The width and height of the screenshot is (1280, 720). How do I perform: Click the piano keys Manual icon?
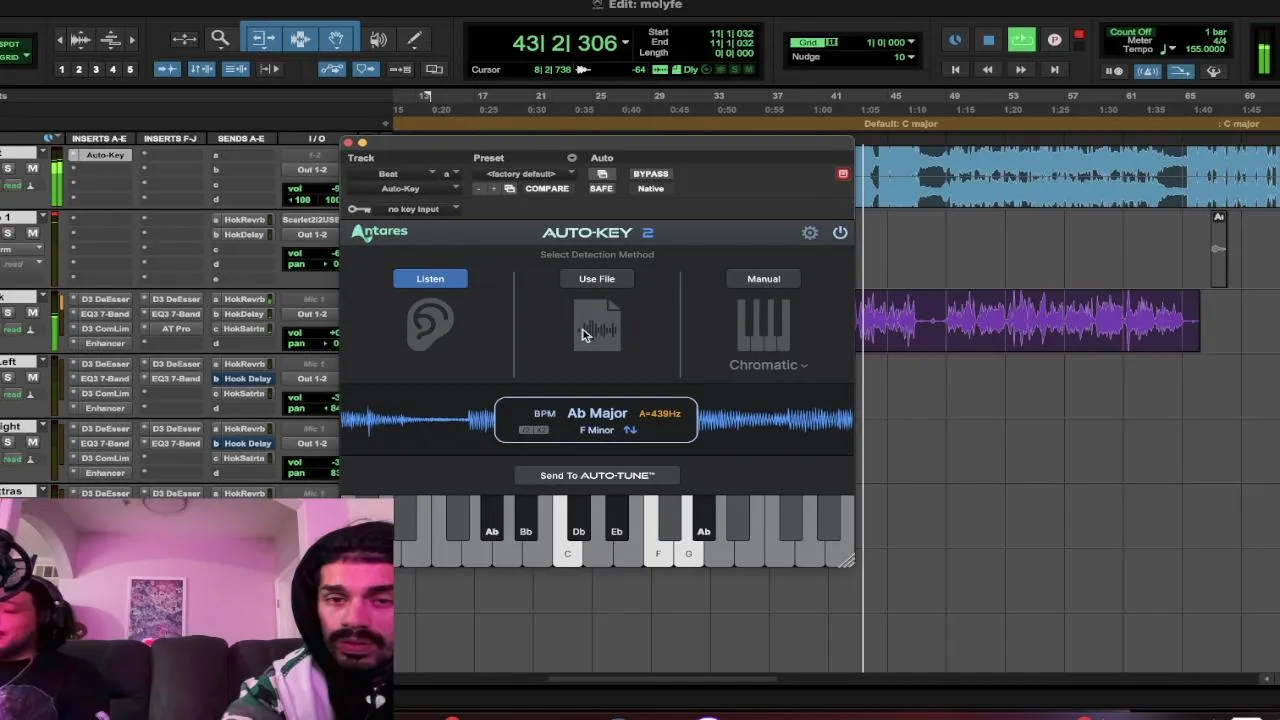pyautogui.click(x=763, y=325)
